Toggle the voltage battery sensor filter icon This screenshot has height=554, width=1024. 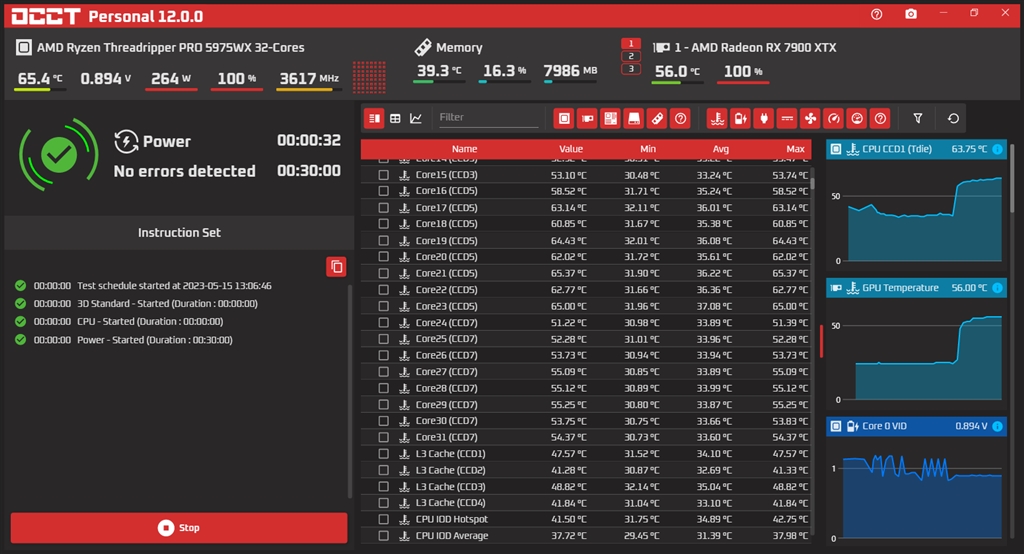(740, 118)
